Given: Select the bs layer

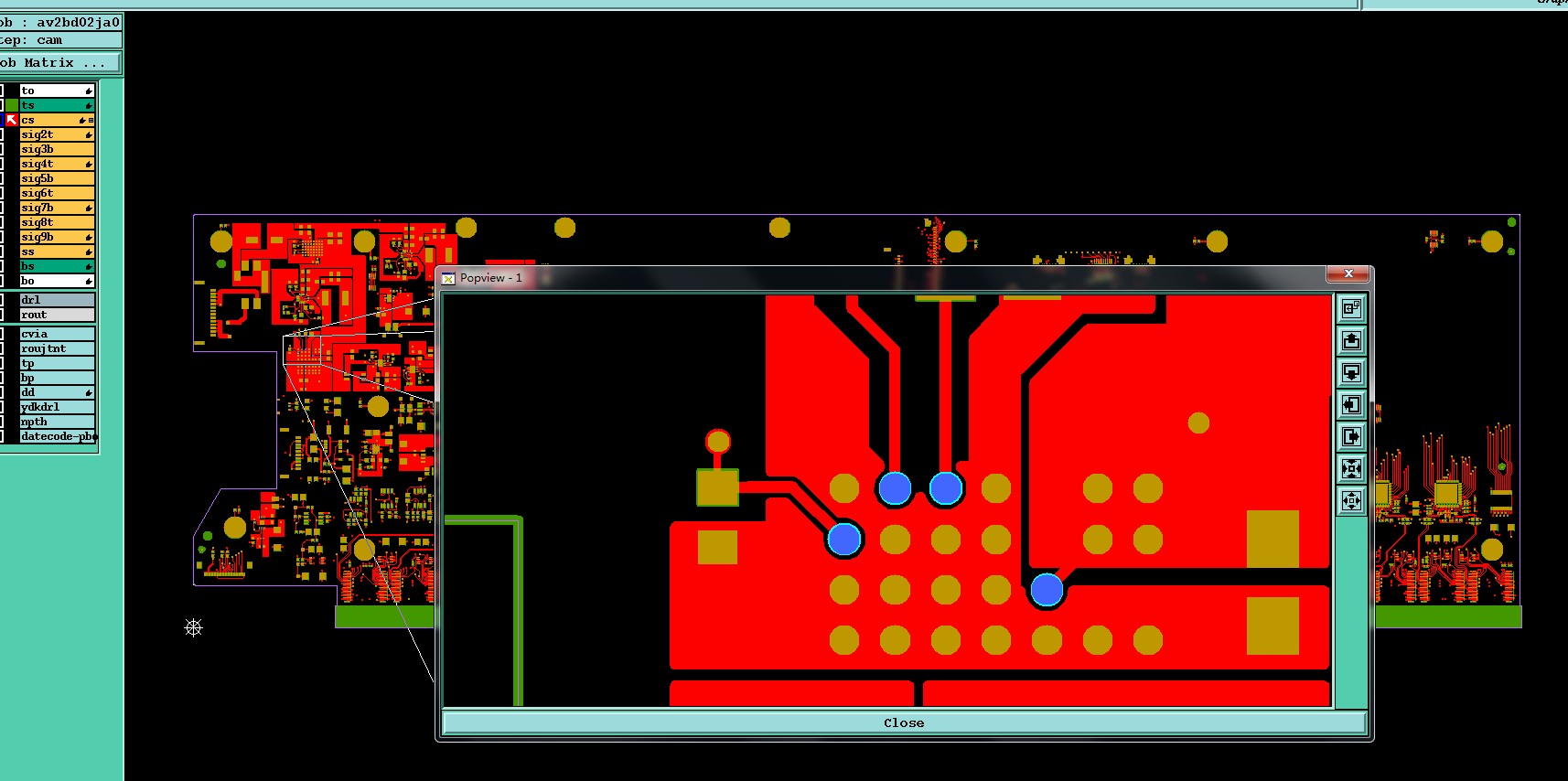Looking at the screenshot, I should pyautogui.click(x=57, y=266).
